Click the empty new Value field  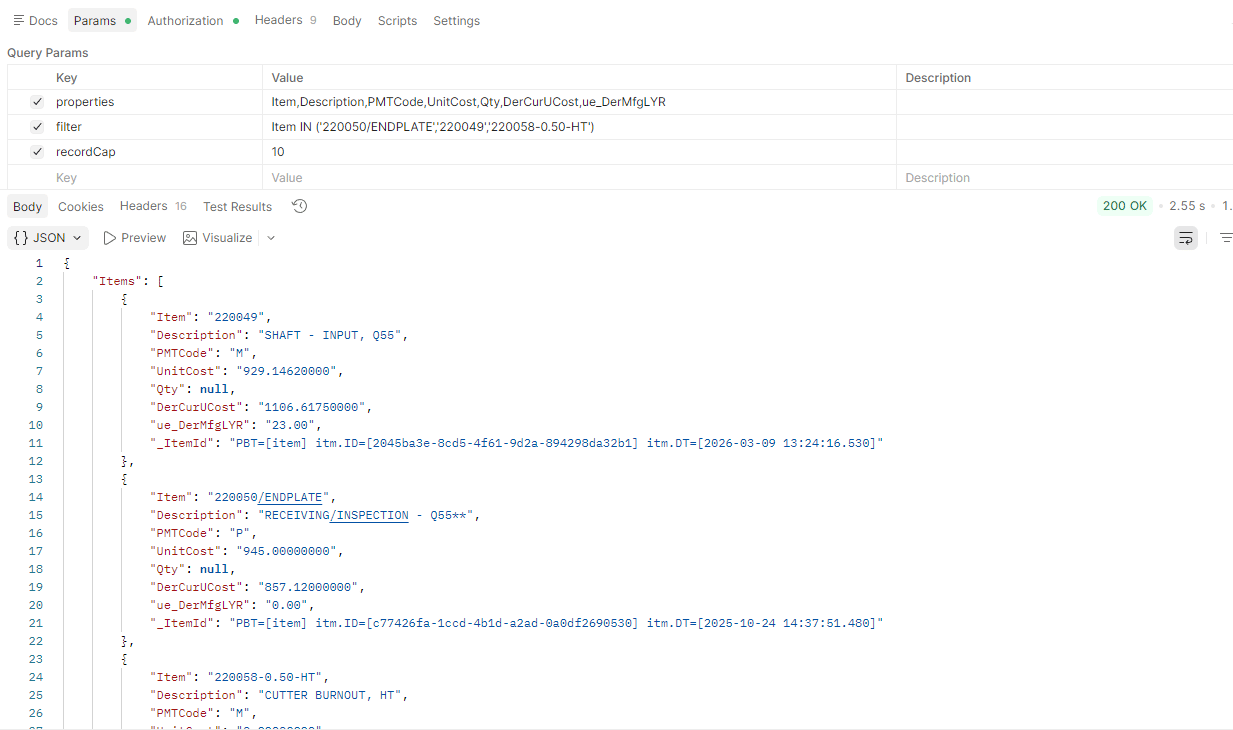click(x=580, y=177)
